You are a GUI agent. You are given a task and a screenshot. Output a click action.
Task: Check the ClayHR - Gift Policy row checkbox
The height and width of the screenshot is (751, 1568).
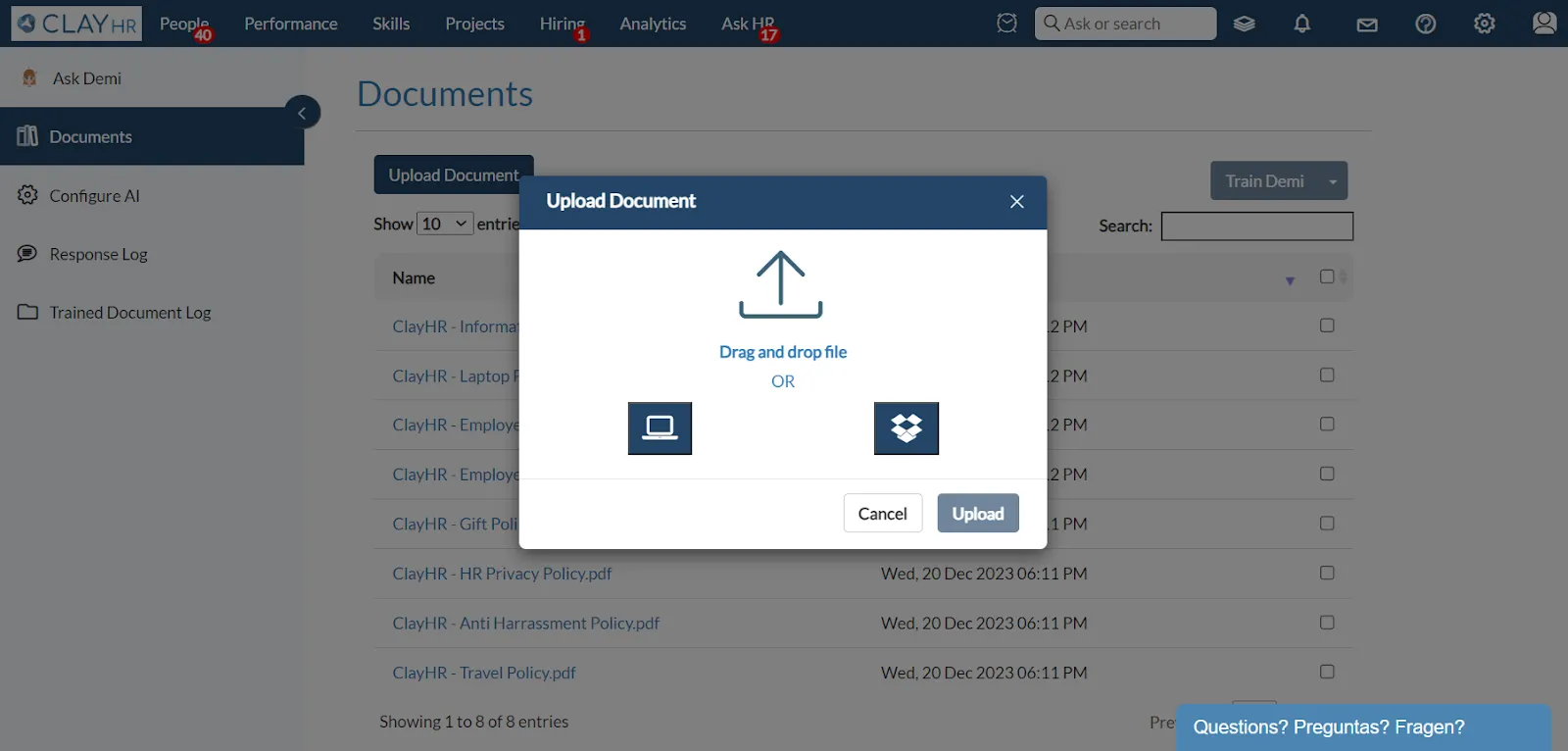pos(1327,524)
